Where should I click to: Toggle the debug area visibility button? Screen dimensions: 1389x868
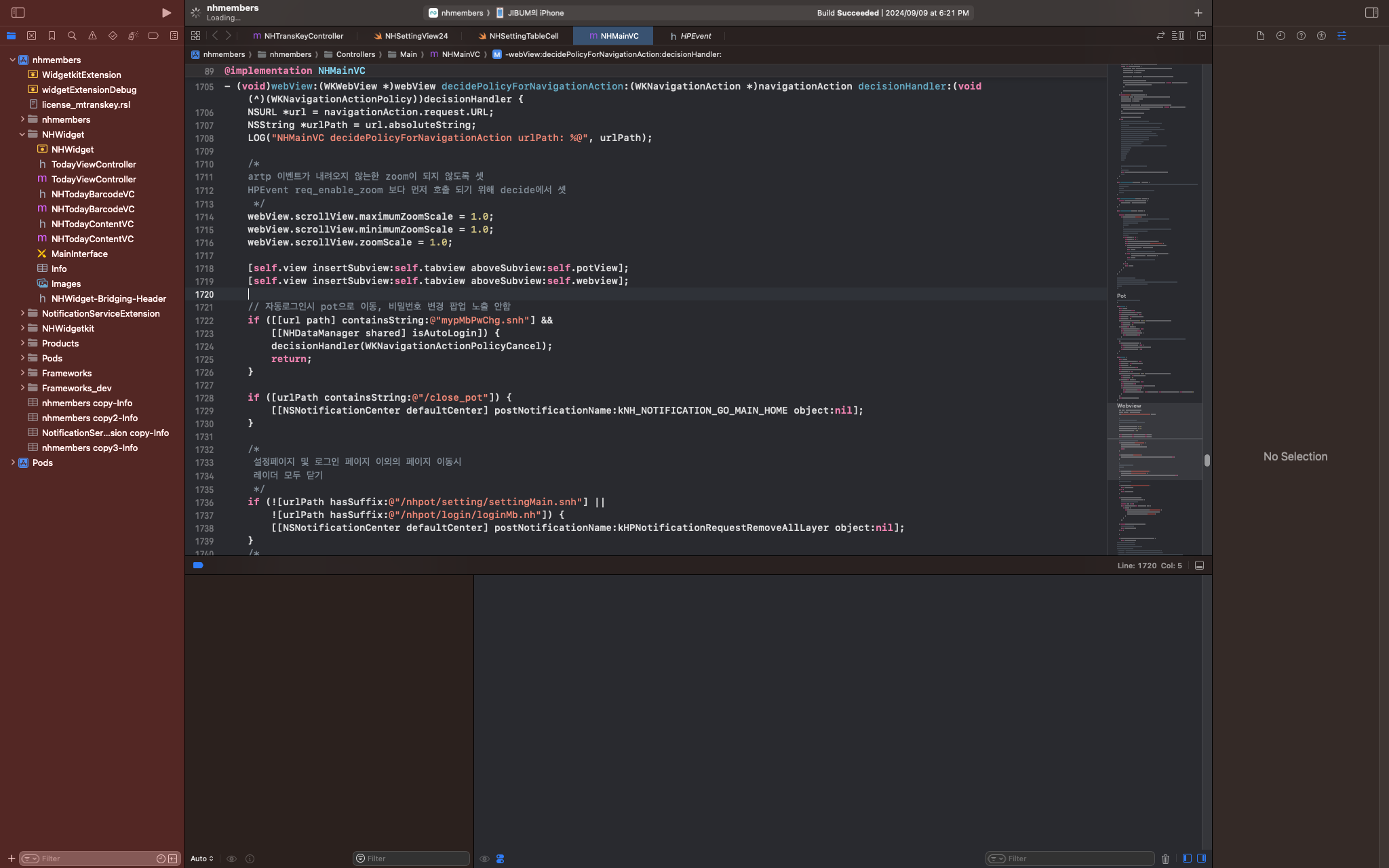(1199, 566)
